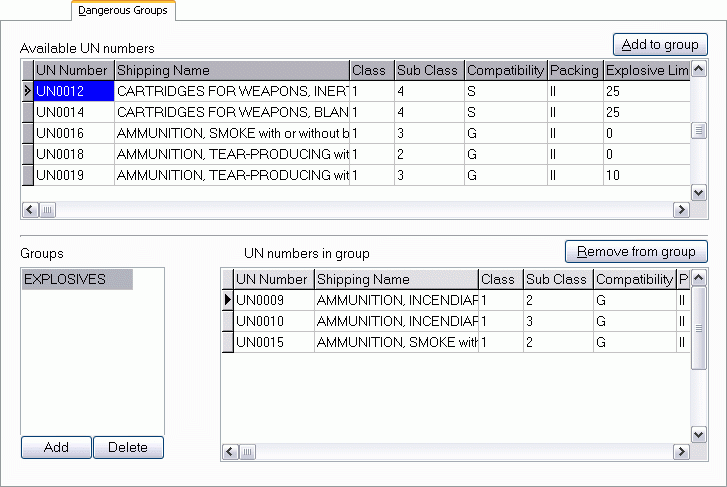Screen dimensions: 727x487
Task: Select UN0019 in the available numbers grid
Action: [73, 175]
